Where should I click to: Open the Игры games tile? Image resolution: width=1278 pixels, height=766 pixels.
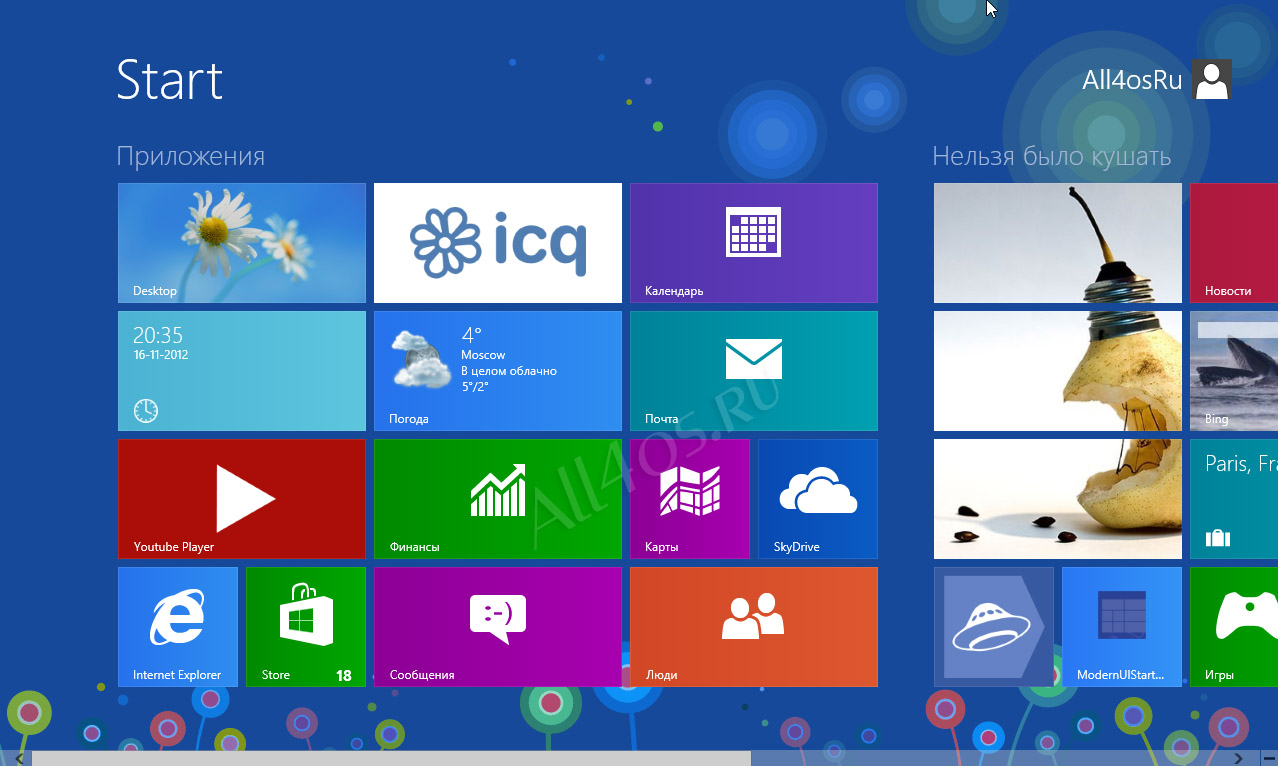click(x=1234, y=627)
